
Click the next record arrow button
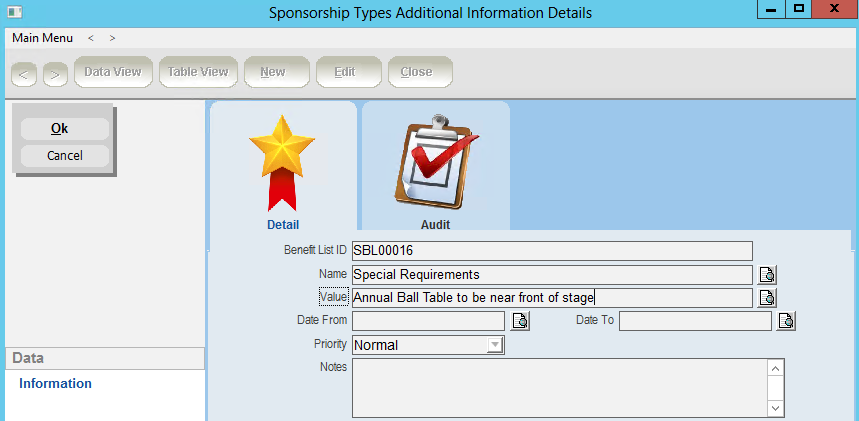55,73
